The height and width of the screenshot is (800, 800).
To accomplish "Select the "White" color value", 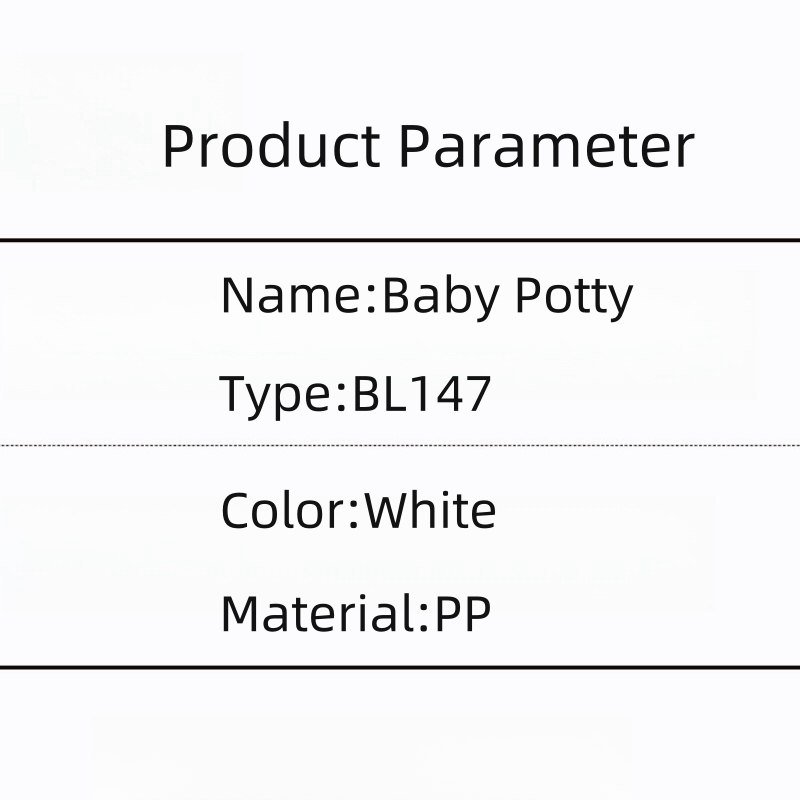I will coord(430,511).
